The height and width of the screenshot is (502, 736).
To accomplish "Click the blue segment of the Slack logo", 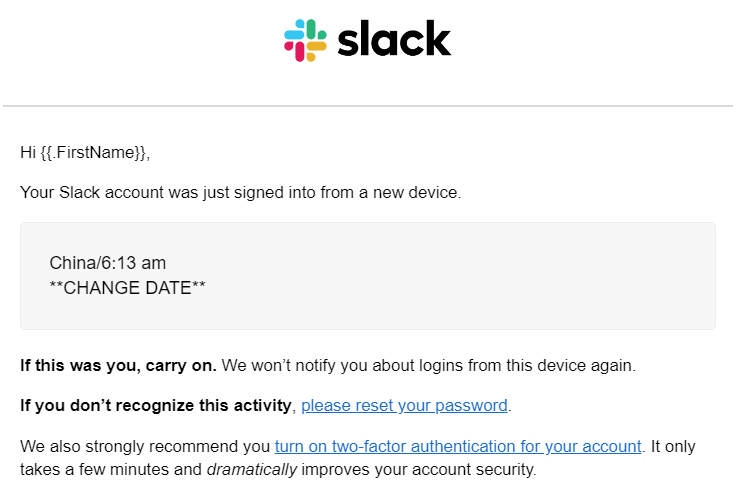I will tap(295, 30).
